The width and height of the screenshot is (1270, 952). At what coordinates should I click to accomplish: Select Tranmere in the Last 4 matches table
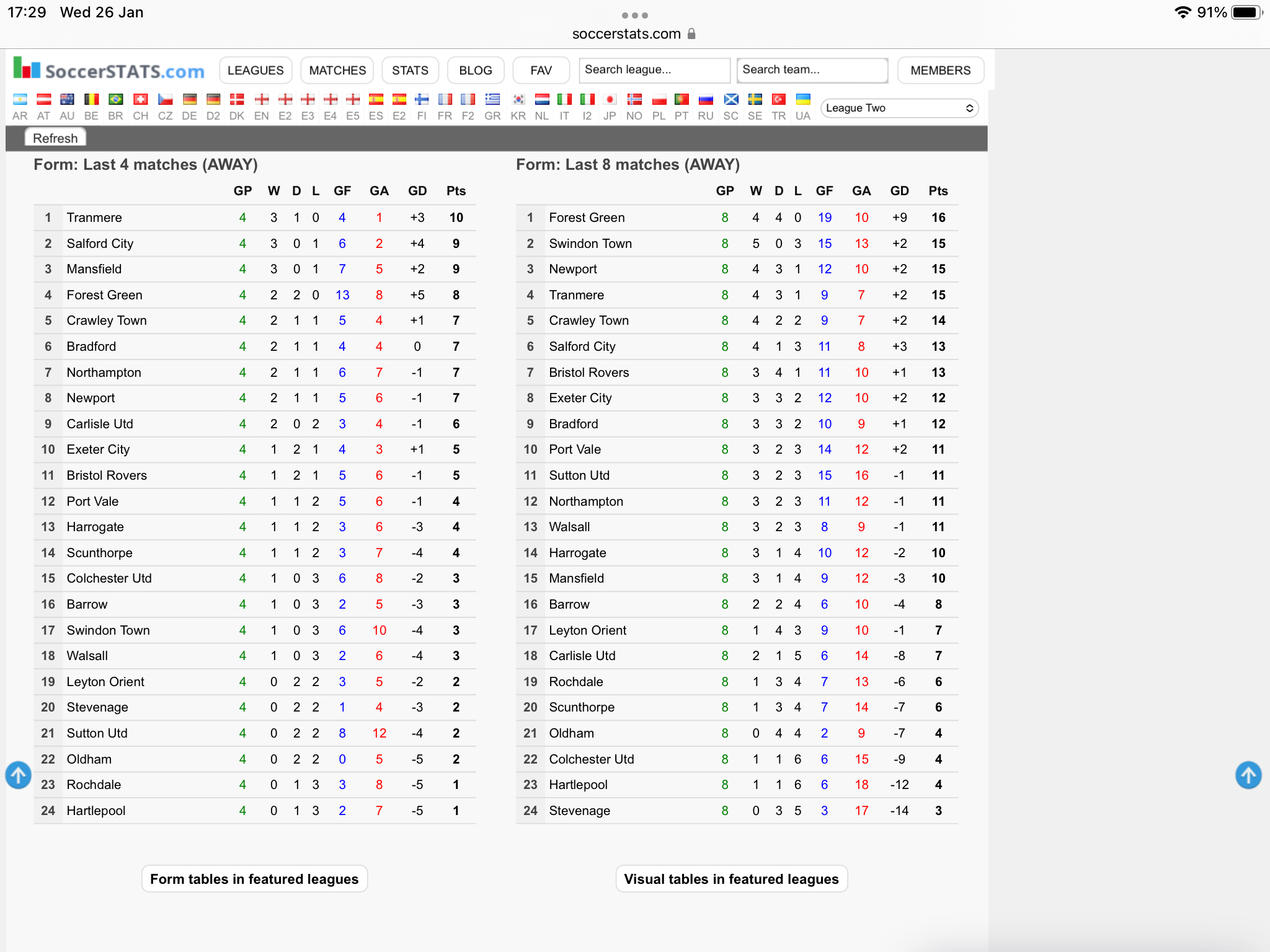pyautogui.click(x=94, y=218)
